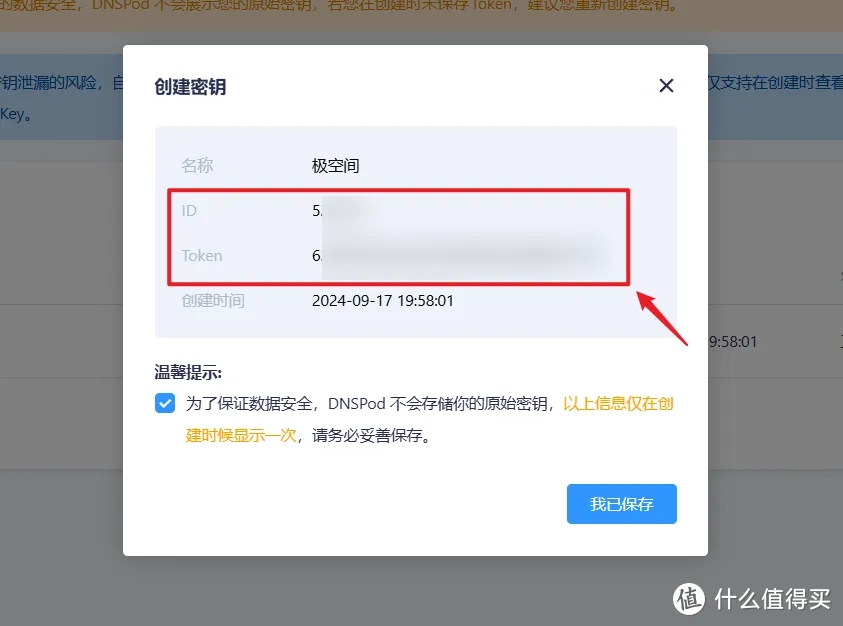Close the 创建密钥 dialog with the X
Screen dimensions: 843x626
(666, 86)
